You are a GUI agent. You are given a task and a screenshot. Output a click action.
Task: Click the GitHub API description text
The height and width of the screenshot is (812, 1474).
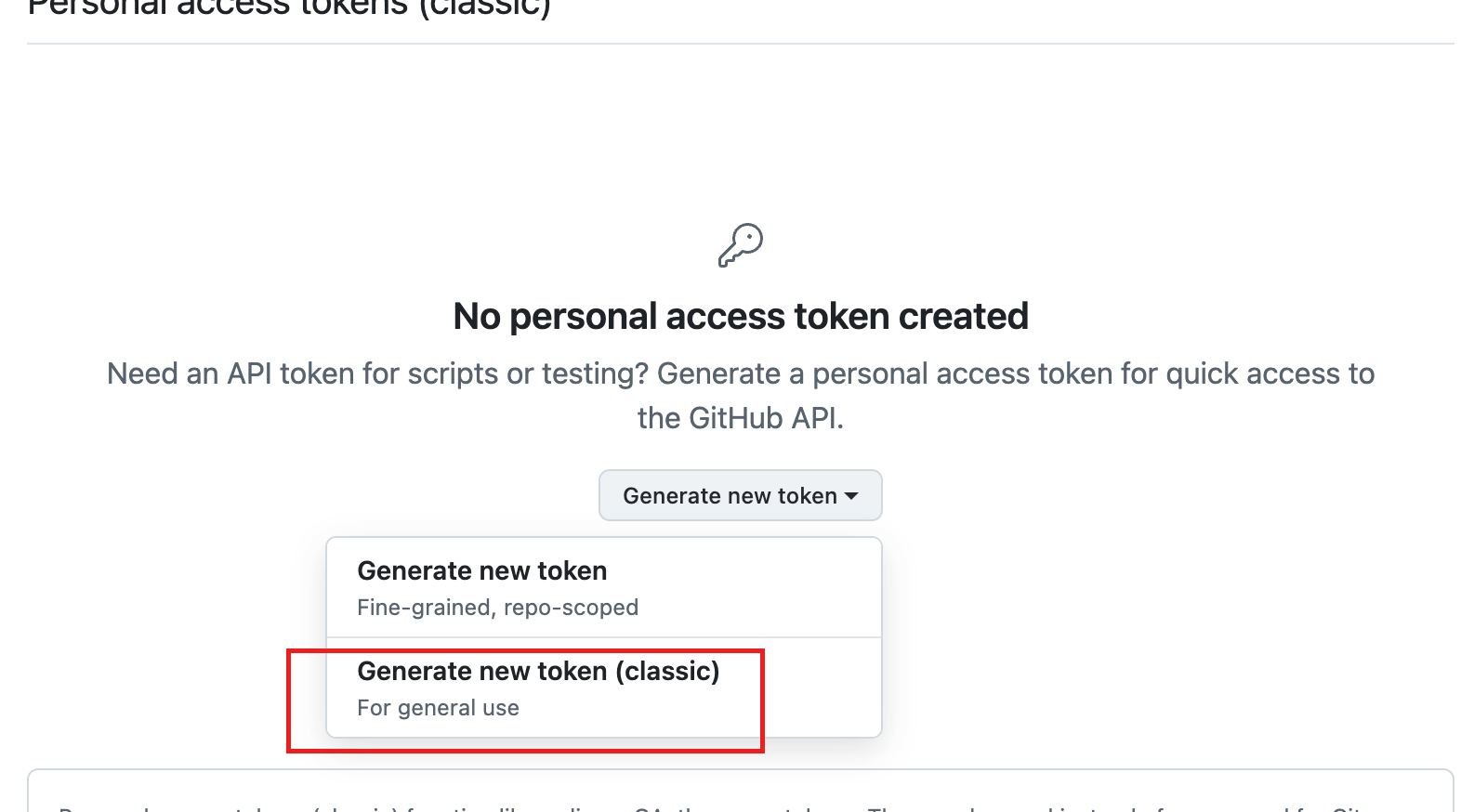tap(741, 395)
